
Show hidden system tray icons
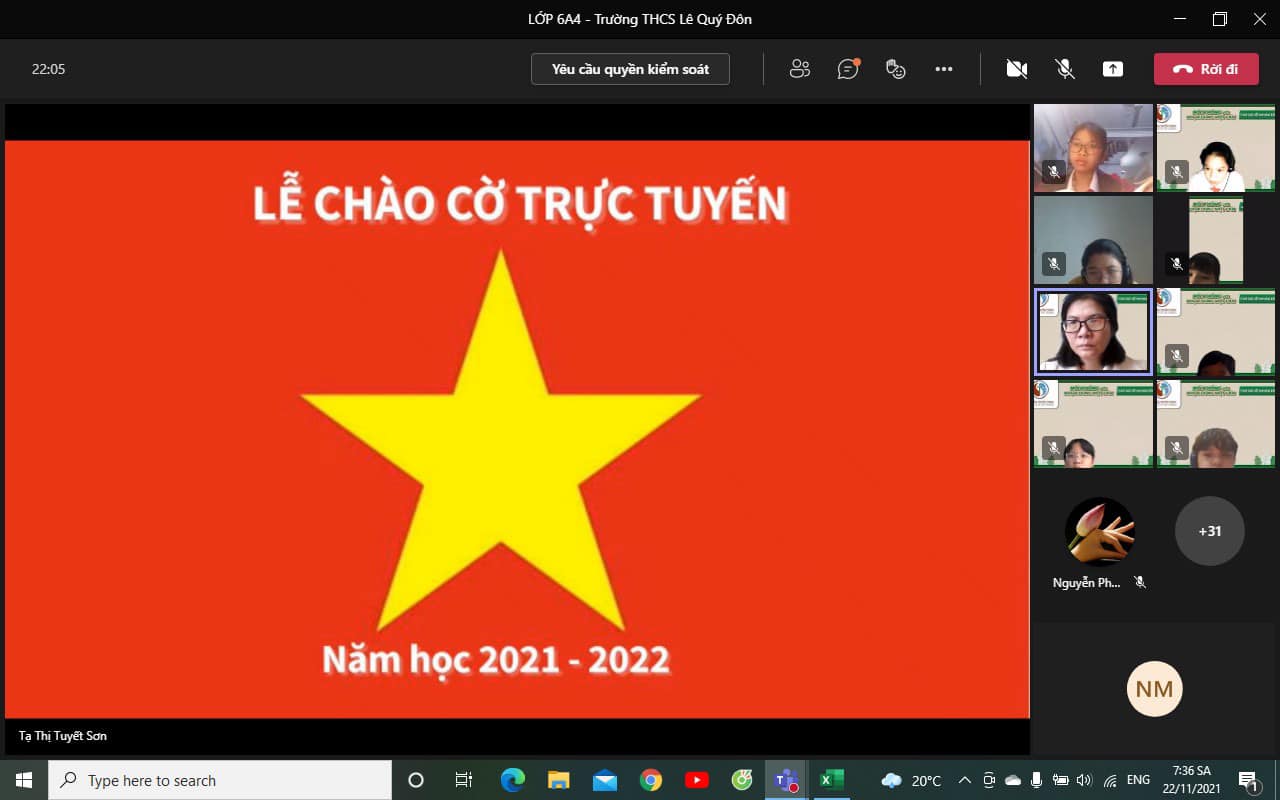pos(964,780)
